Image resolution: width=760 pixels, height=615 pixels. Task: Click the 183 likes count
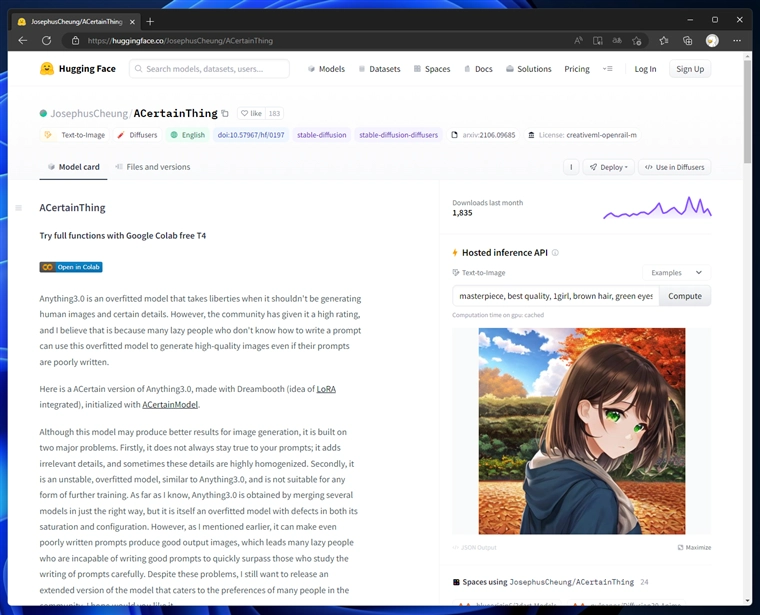[x=274, y=113]
